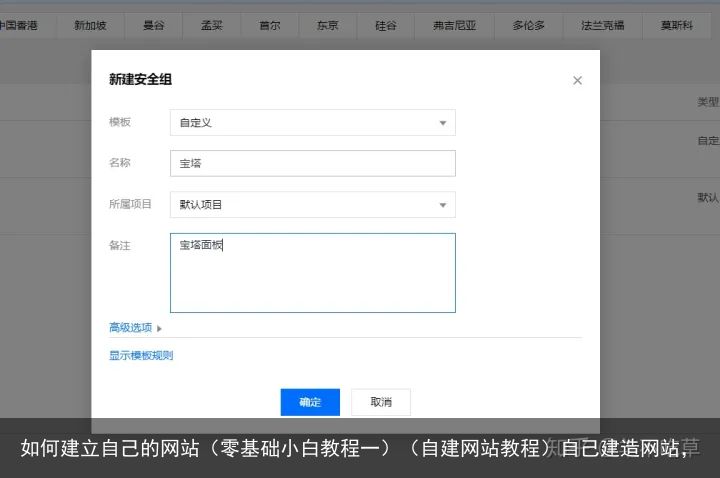Click the 所属项目 dropdown arrow icon
This screenshot has height=478, width=720.
[443, 205]
